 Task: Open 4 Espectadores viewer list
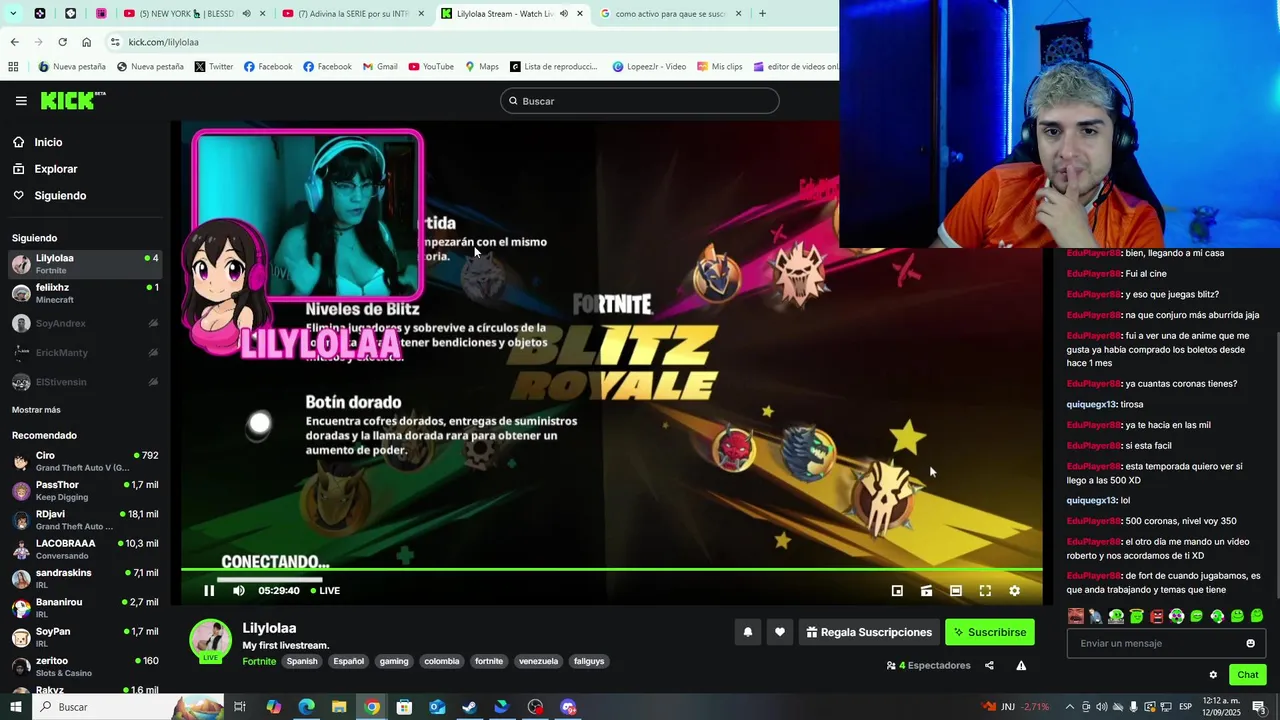(x=929, y=666)
